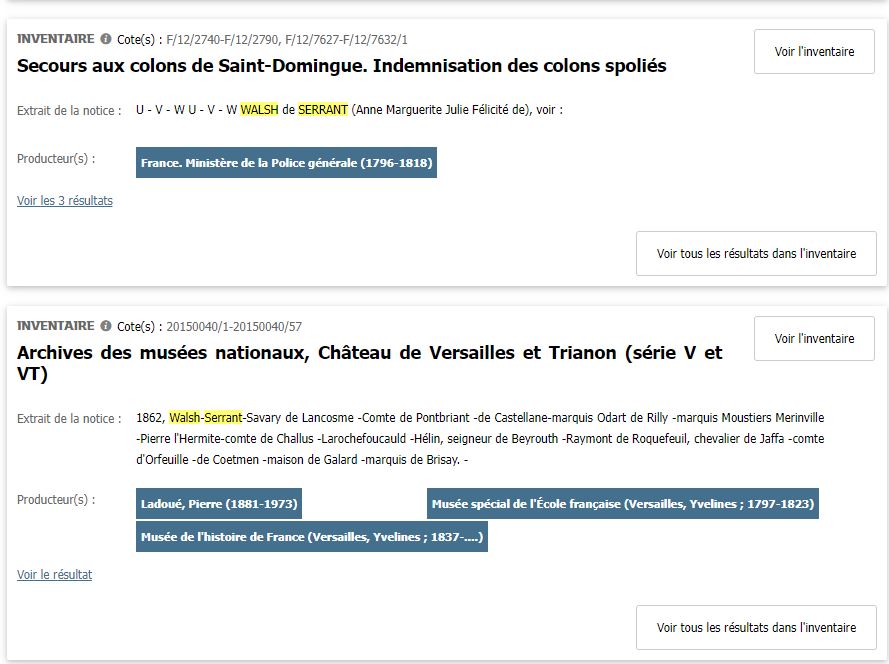
Task: Click the highlighted SERRANT keyword in the first extract
Action: [323, 110]
